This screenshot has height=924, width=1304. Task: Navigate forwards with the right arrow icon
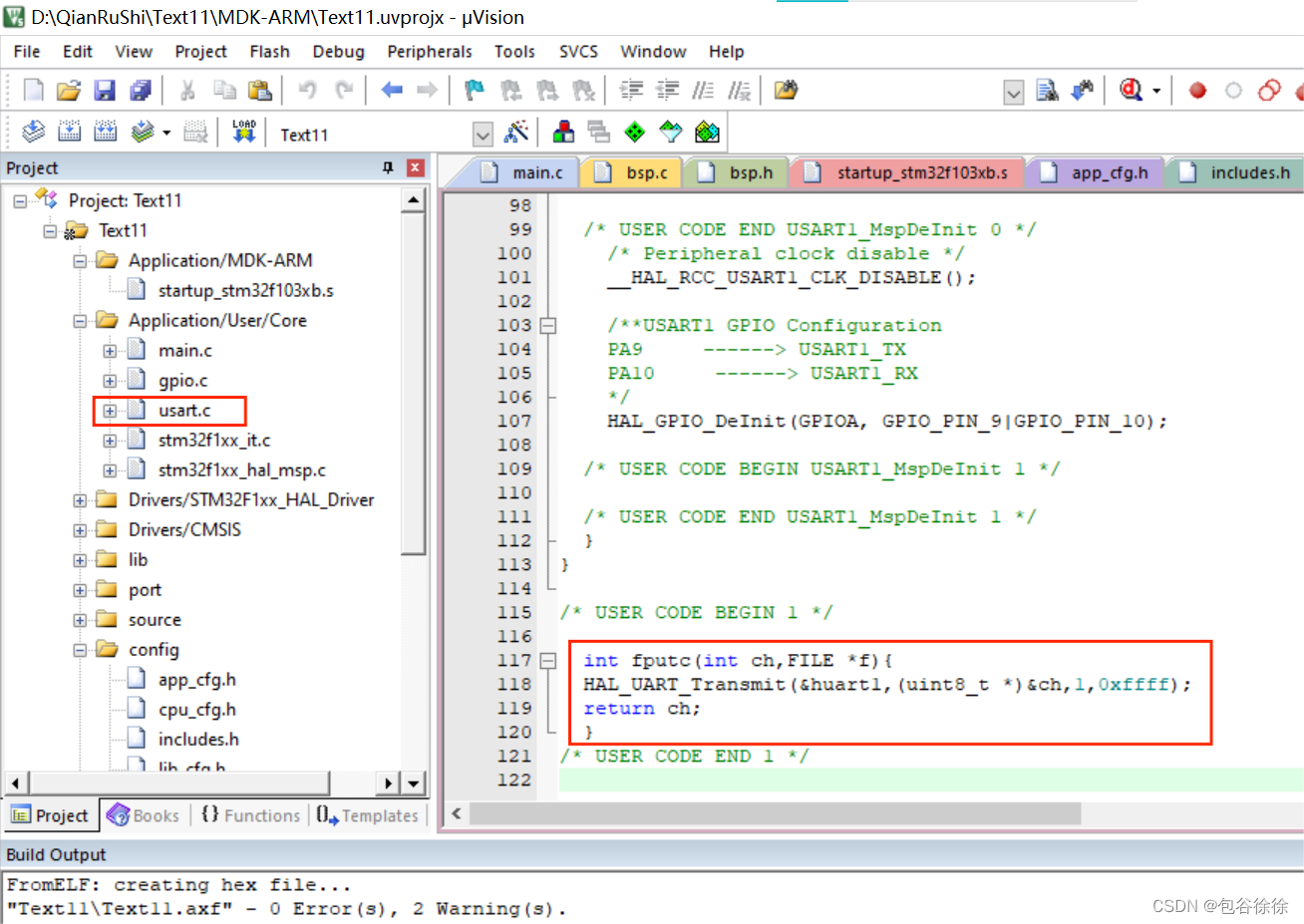(x=428, y=91)
